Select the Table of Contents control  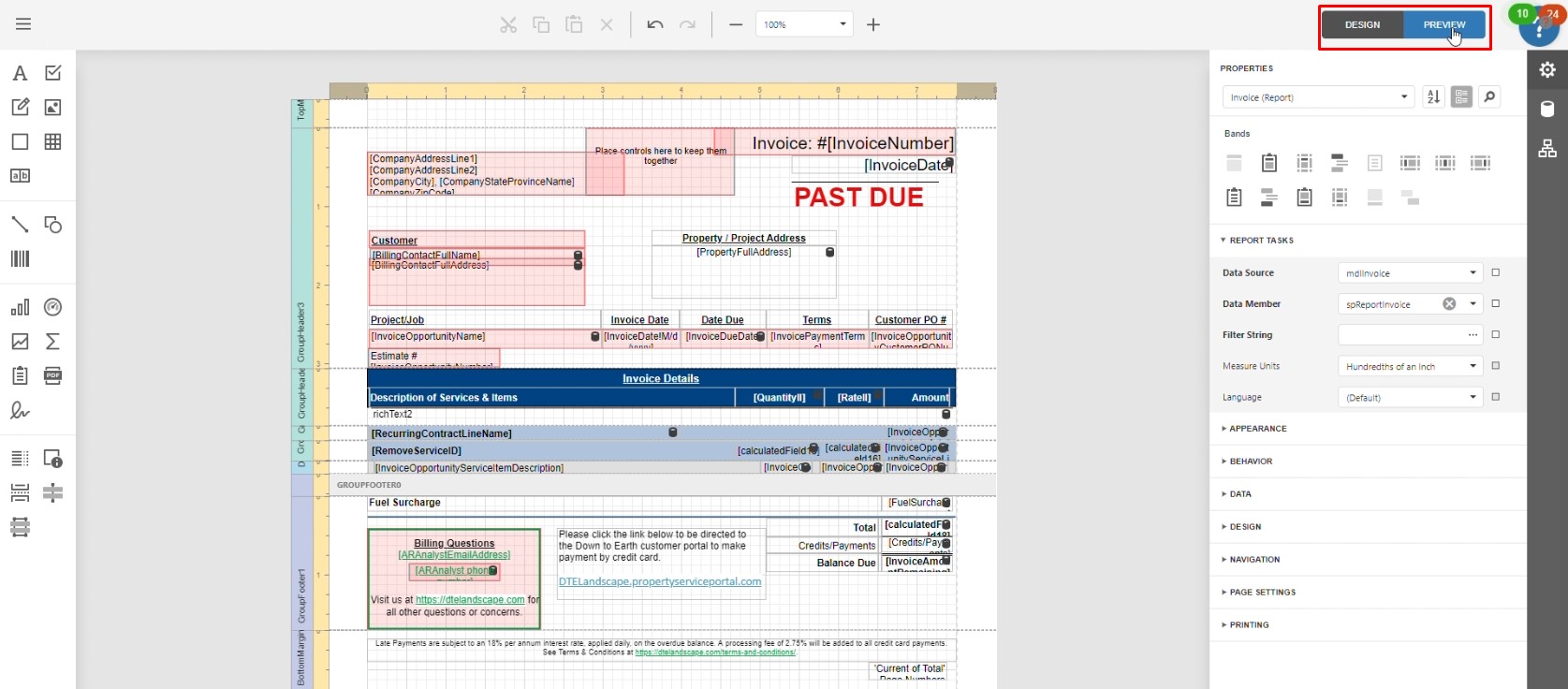[20, 459]
